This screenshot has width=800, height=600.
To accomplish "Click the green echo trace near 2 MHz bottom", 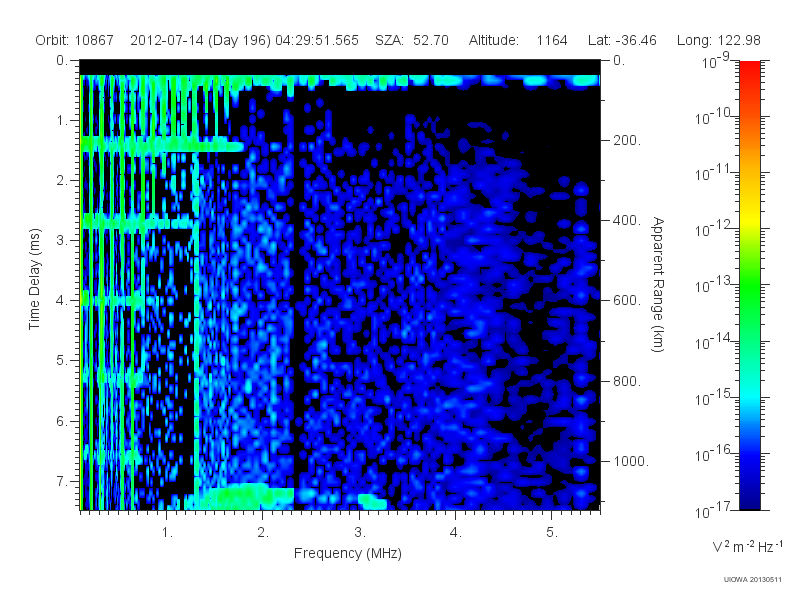I will (246, 496).
